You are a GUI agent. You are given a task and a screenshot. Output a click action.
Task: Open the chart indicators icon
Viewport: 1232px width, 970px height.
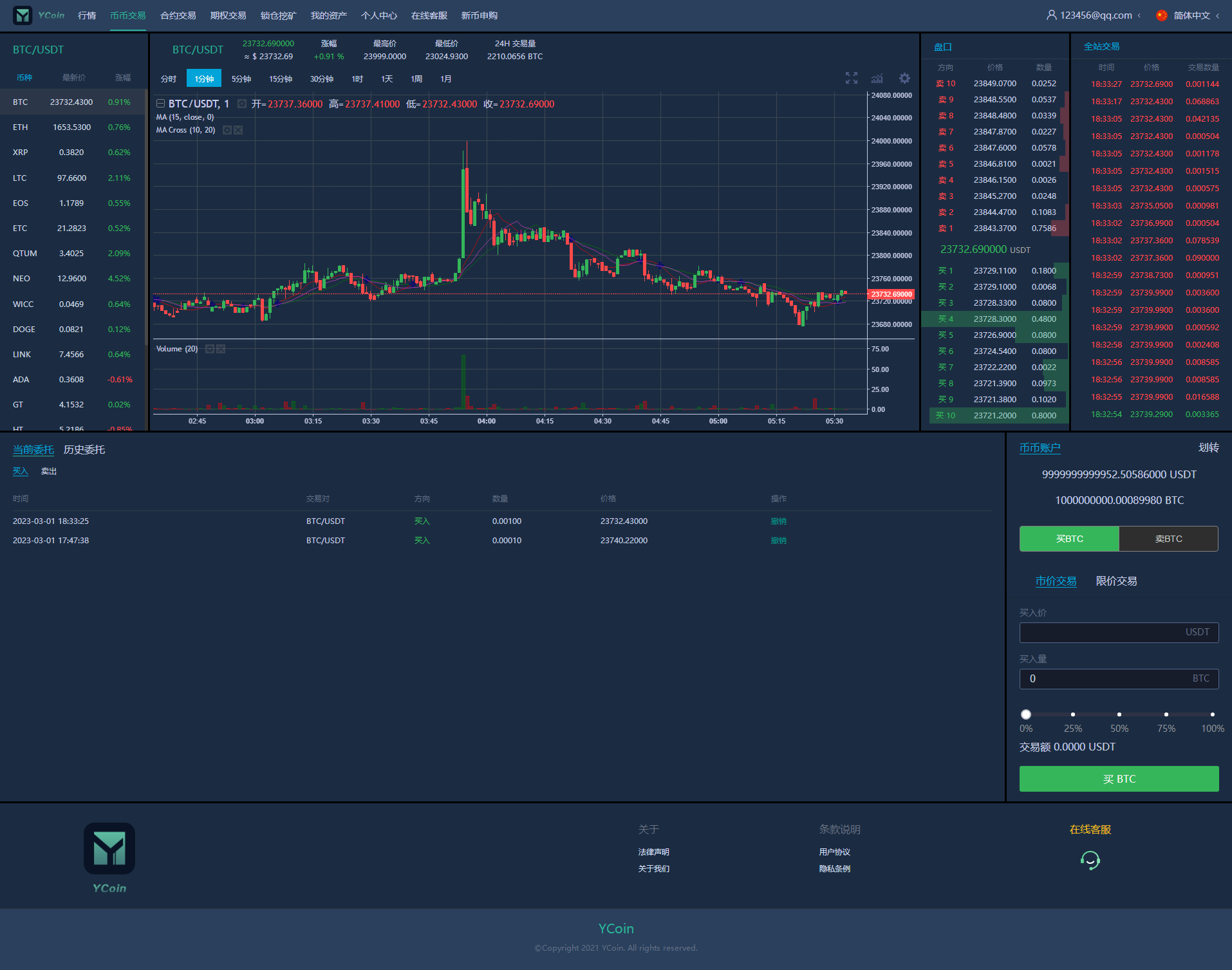877,79
